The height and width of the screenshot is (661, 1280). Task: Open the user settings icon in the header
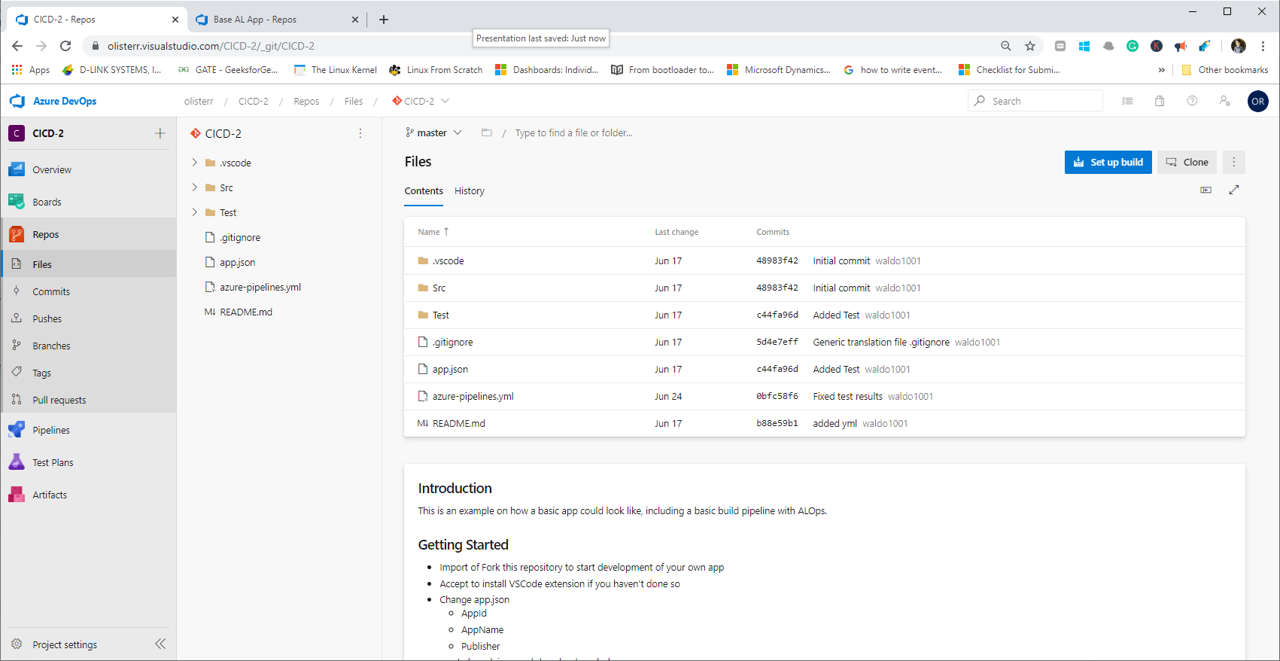[x=1224, y=101]
